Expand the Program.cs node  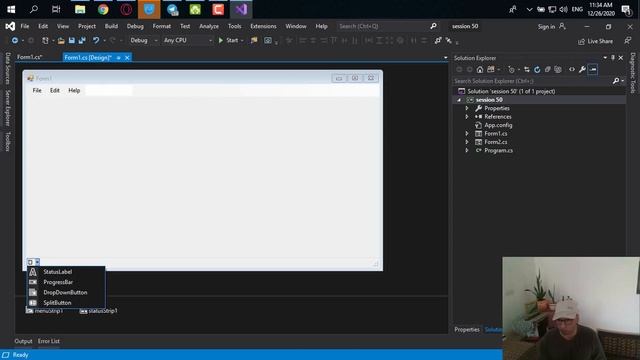coord(467,151)
